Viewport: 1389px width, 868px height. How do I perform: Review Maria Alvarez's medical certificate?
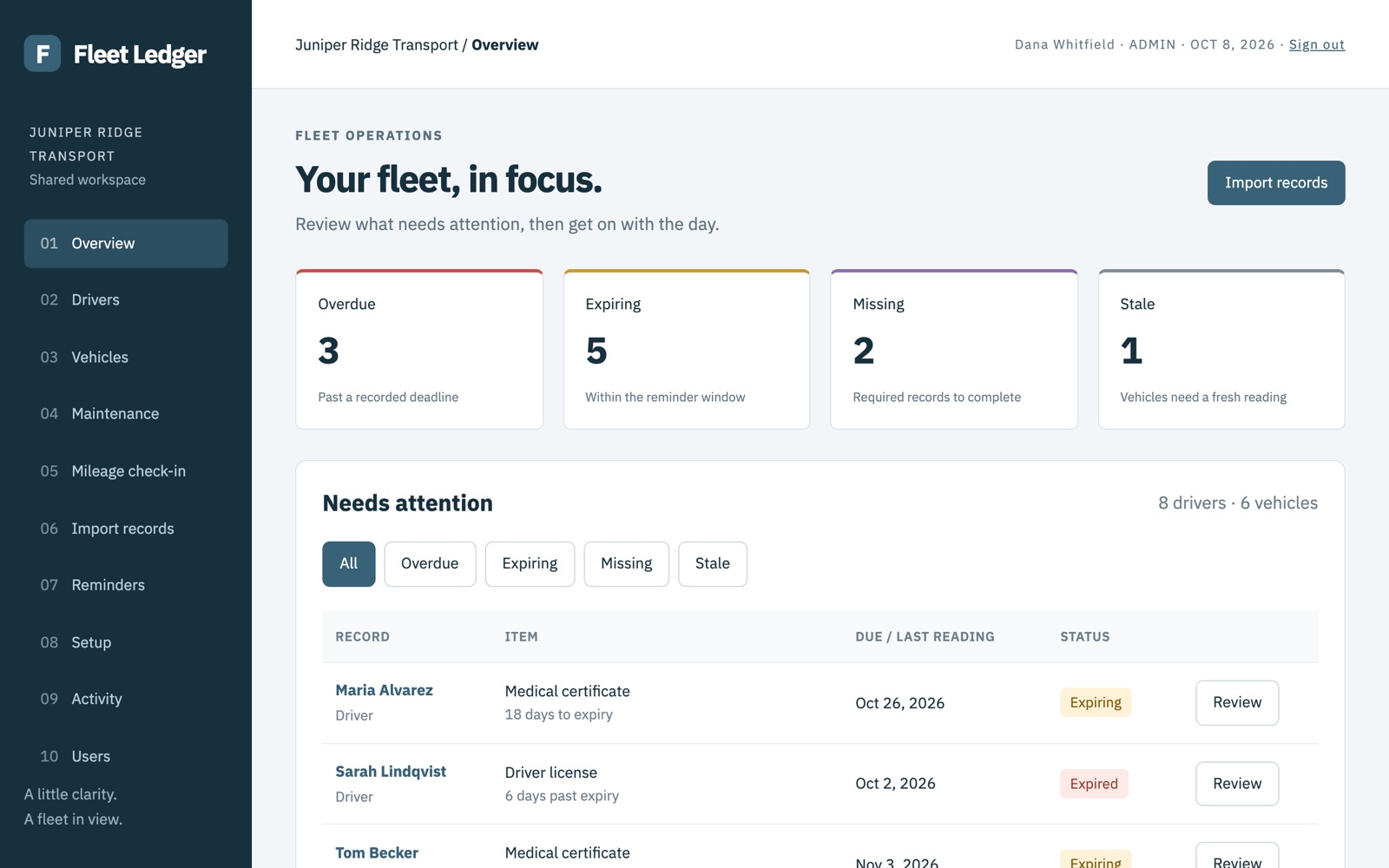click(1237, 702)
